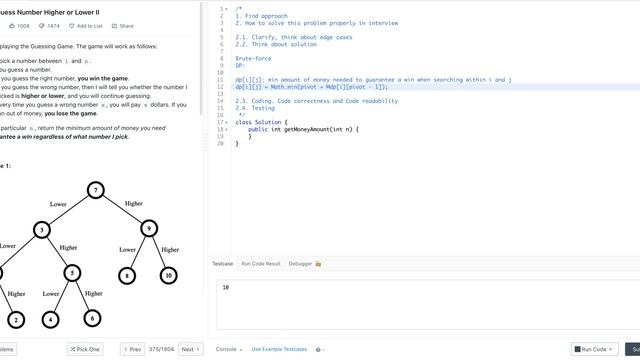Click the tree node labeled 2
This screenshot has width=640, height=360.
pyautogui.click(x=16, y=320)
